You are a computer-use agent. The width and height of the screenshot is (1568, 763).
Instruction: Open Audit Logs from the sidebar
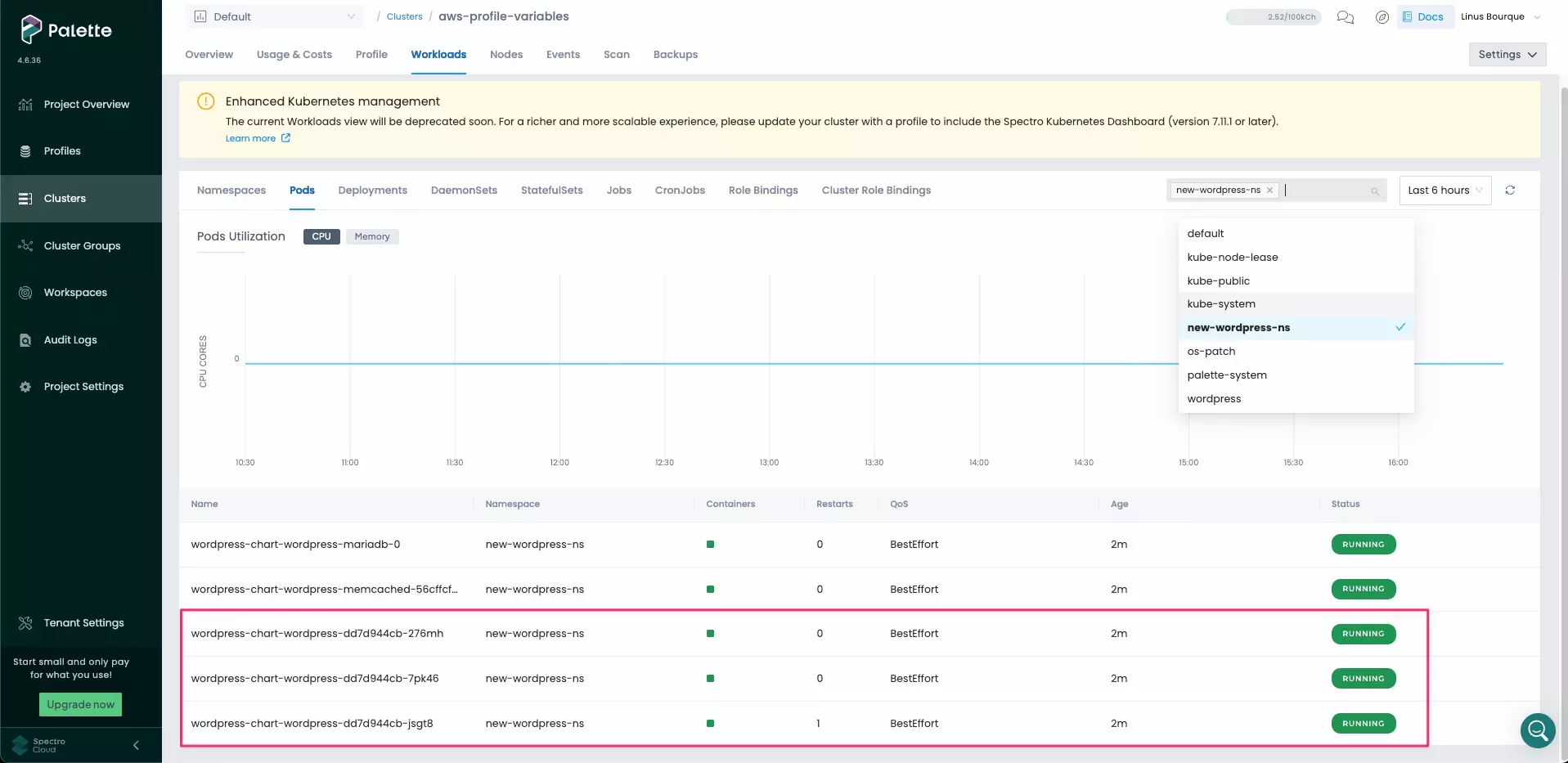pyautogui.click(x=70, y=339)
